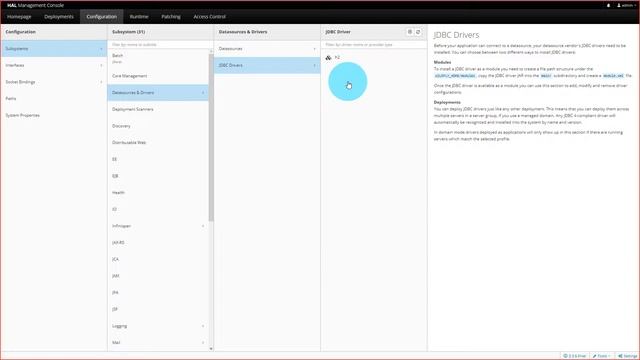Select the Infinispan subsystem

coord(158,226)
